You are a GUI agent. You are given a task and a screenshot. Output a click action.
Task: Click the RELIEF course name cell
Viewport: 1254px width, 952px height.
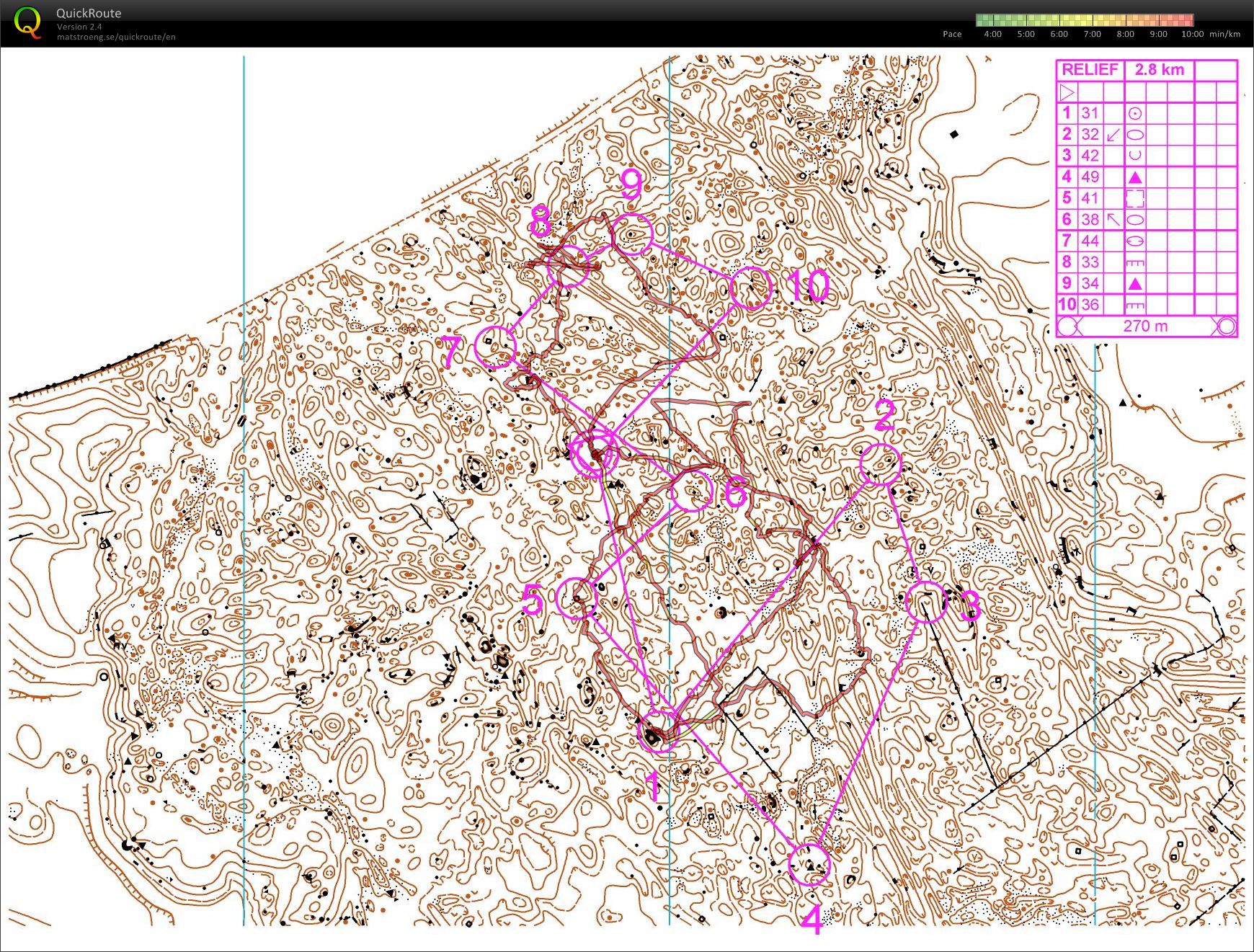click(1090, 70)
